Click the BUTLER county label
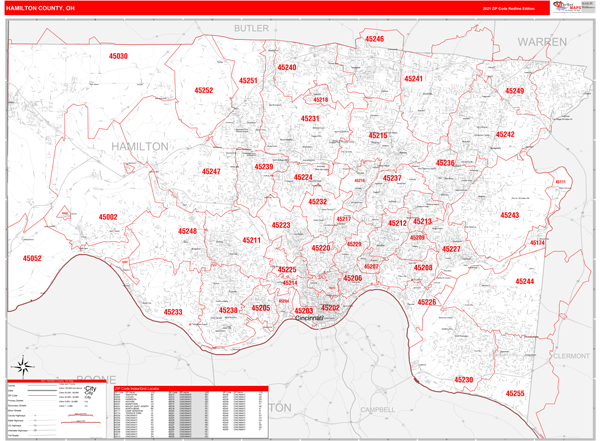The image size is (600, 441). [251, 28]
